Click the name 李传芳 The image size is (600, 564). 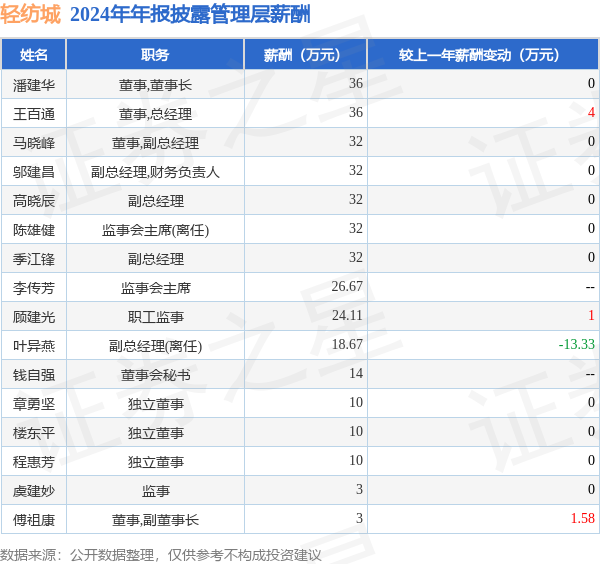34,288
